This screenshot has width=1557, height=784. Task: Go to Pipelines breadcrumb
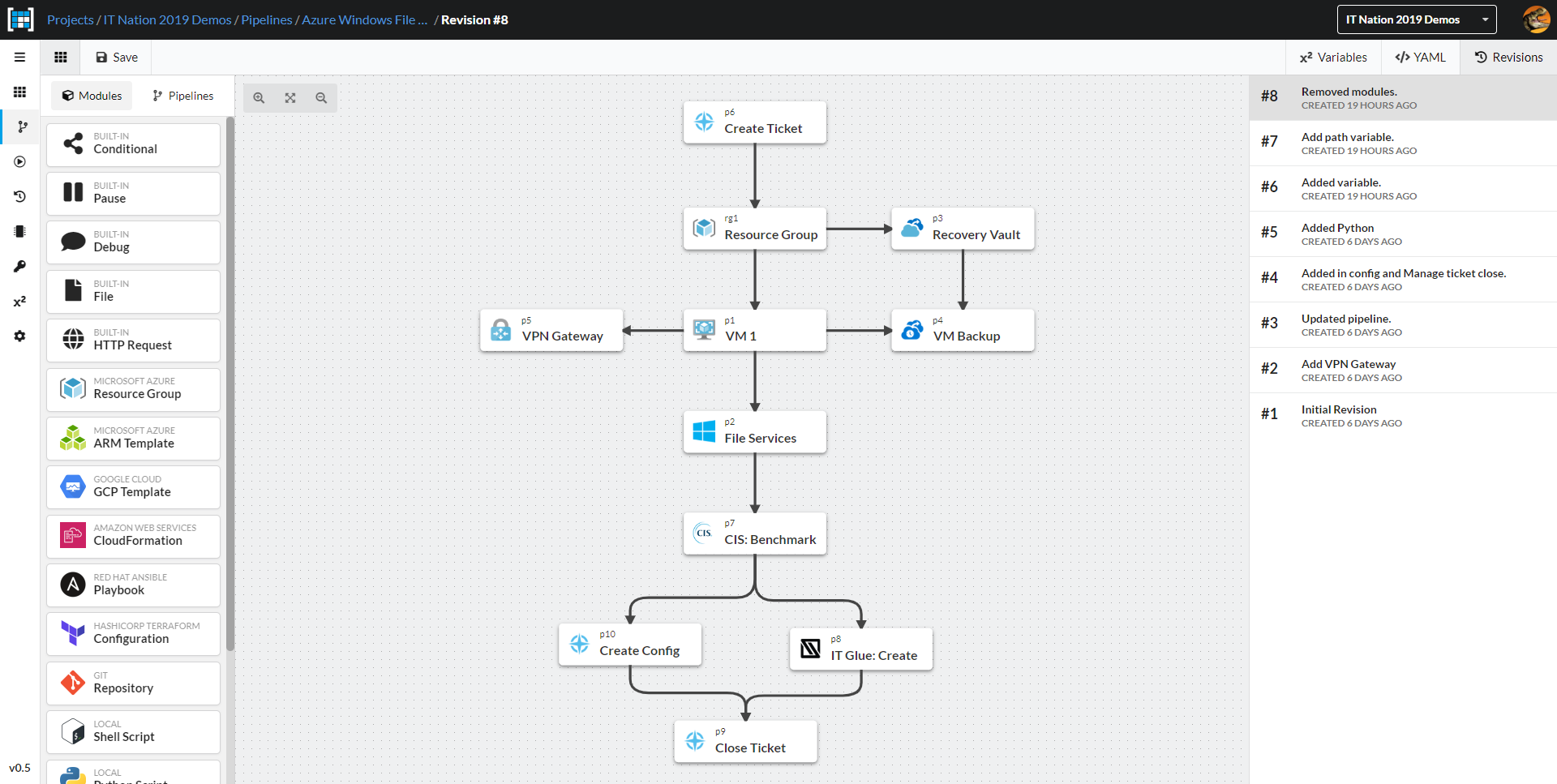tap(267, 19)
